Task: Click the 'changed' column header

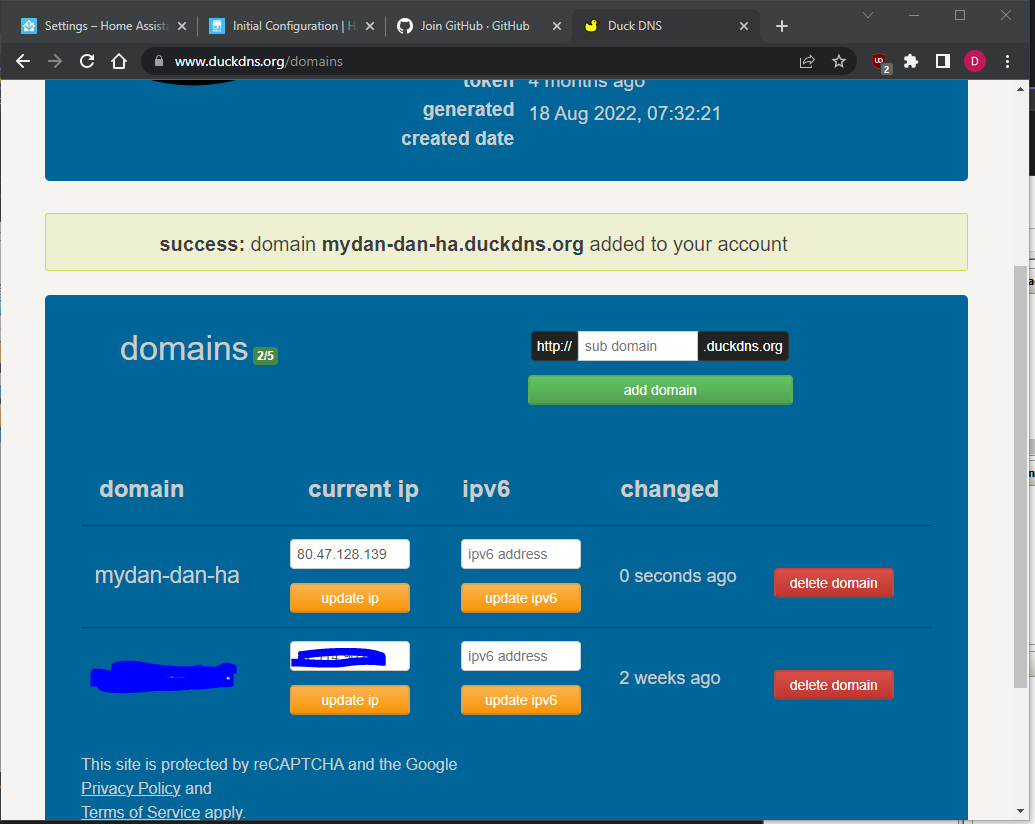Action: click(669, 489)
